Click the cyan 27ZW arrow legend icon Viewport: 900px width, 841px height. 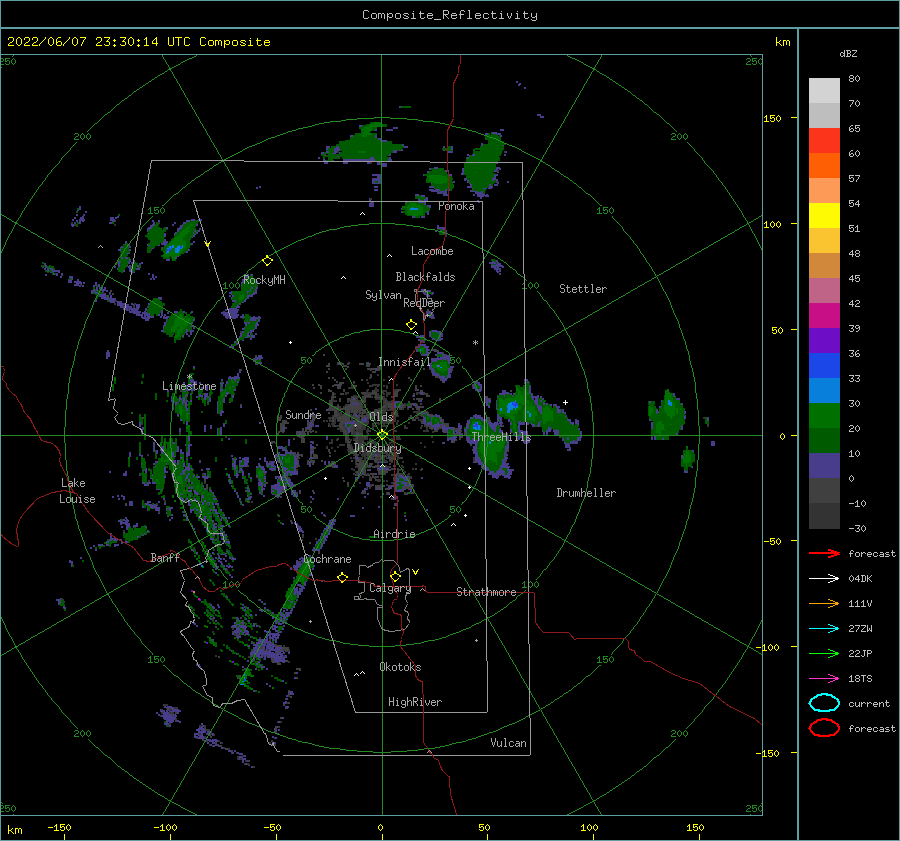[824, 629]
